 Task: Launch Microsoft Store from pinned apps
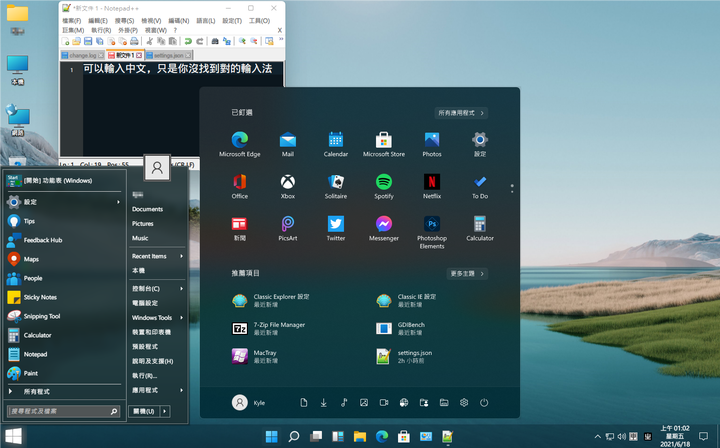pos(384,144)
